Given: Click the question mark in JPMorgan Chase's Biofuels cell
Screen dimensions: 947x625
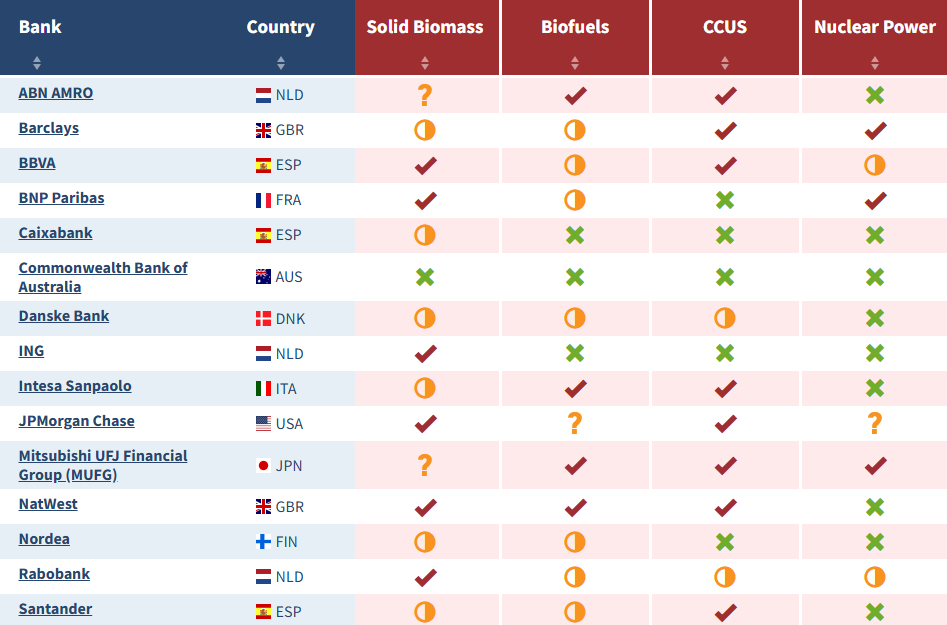Looking at the screenshot, I should coord(575,423).
